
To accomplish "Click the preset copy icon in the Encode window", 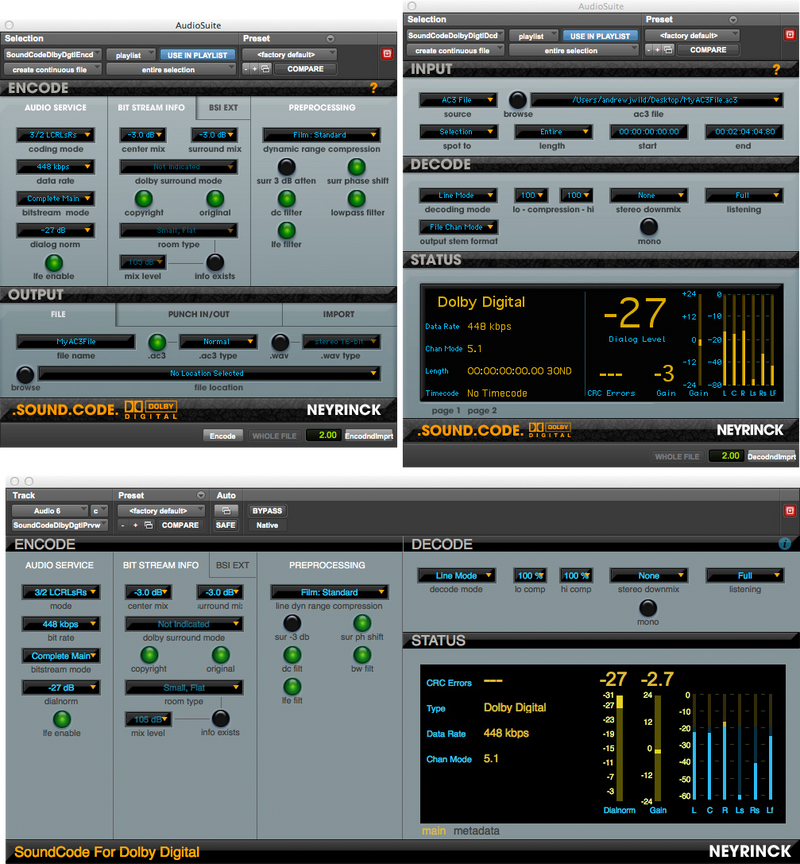I will click(266, 69).
